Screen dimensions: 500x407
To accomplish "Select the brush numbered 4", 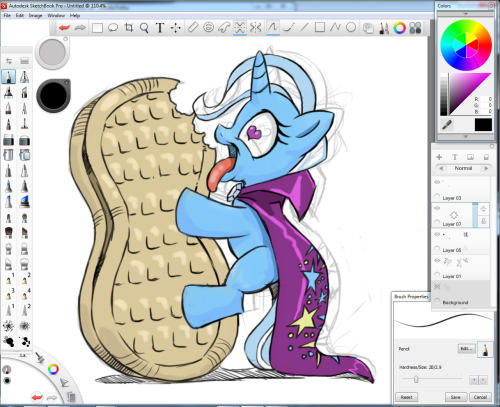I will click(25, 295).
